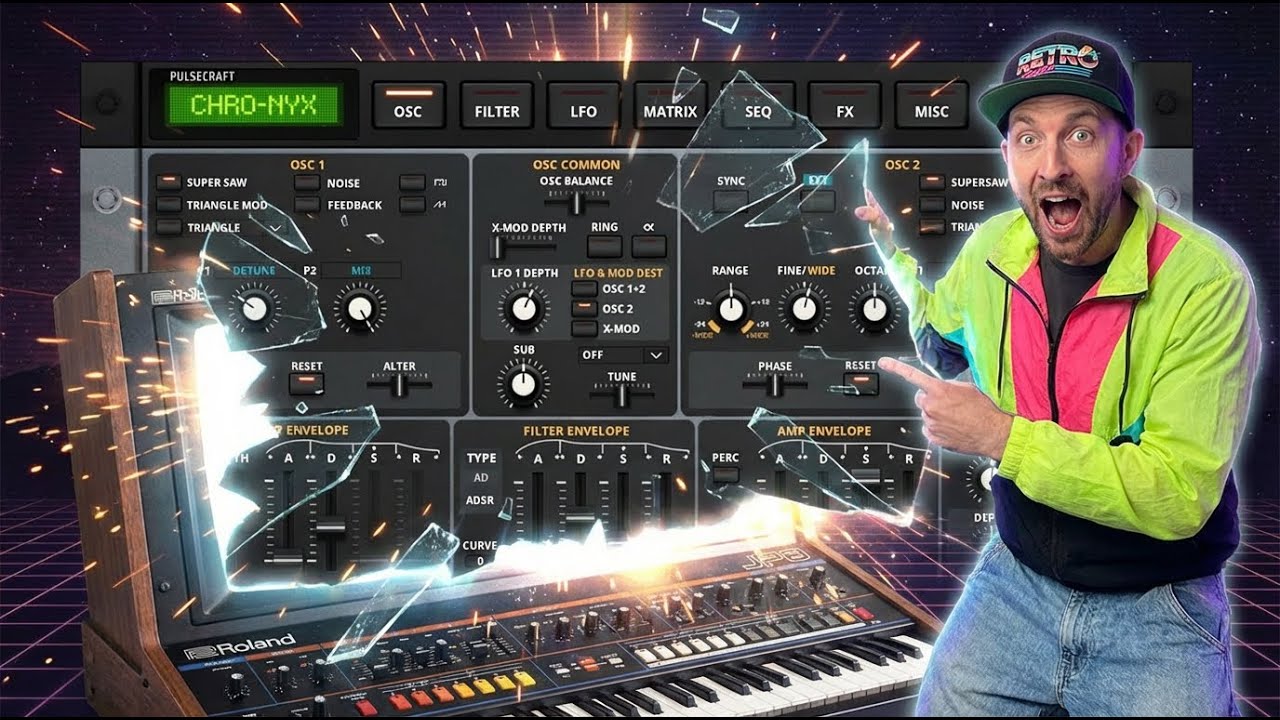Screen dimensions: 1280x720
Task: Click the LFO 1 Depth knob
Action: (x=523, y=309)
